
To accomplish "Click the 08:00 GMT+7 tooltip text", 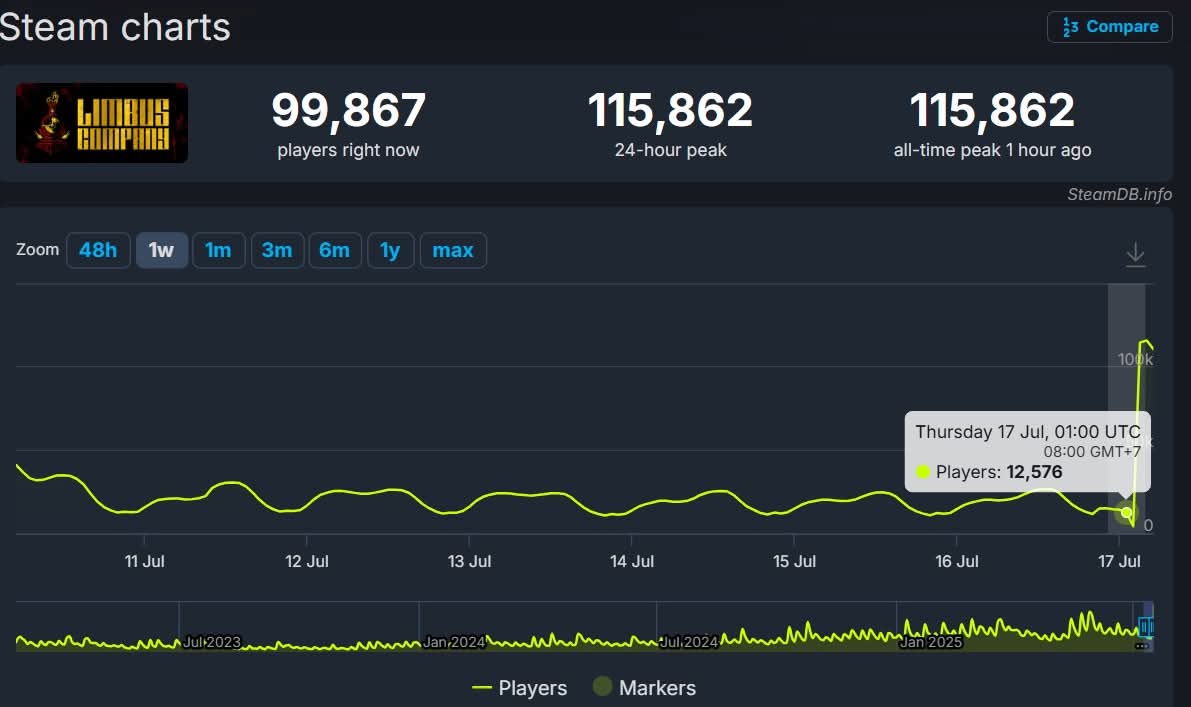I will point(1091,452).
